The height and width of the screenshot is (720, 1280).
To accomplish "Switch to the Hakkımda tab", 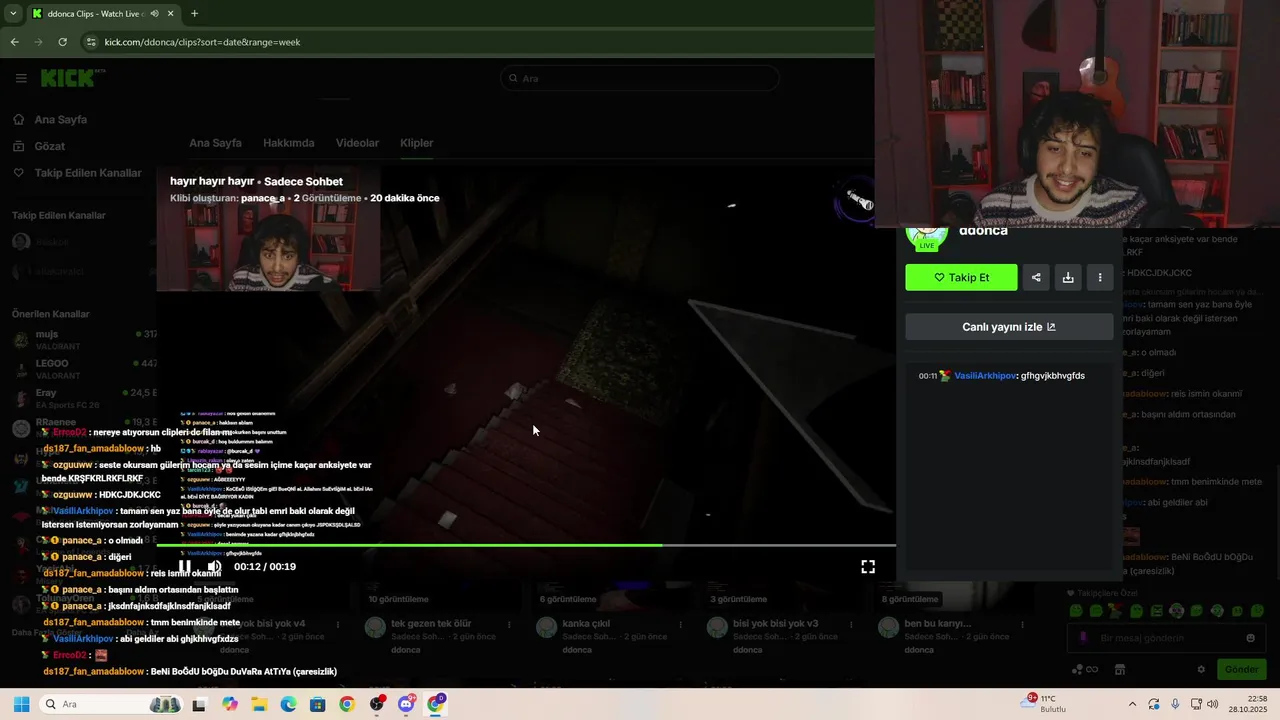I will point(289,143).
